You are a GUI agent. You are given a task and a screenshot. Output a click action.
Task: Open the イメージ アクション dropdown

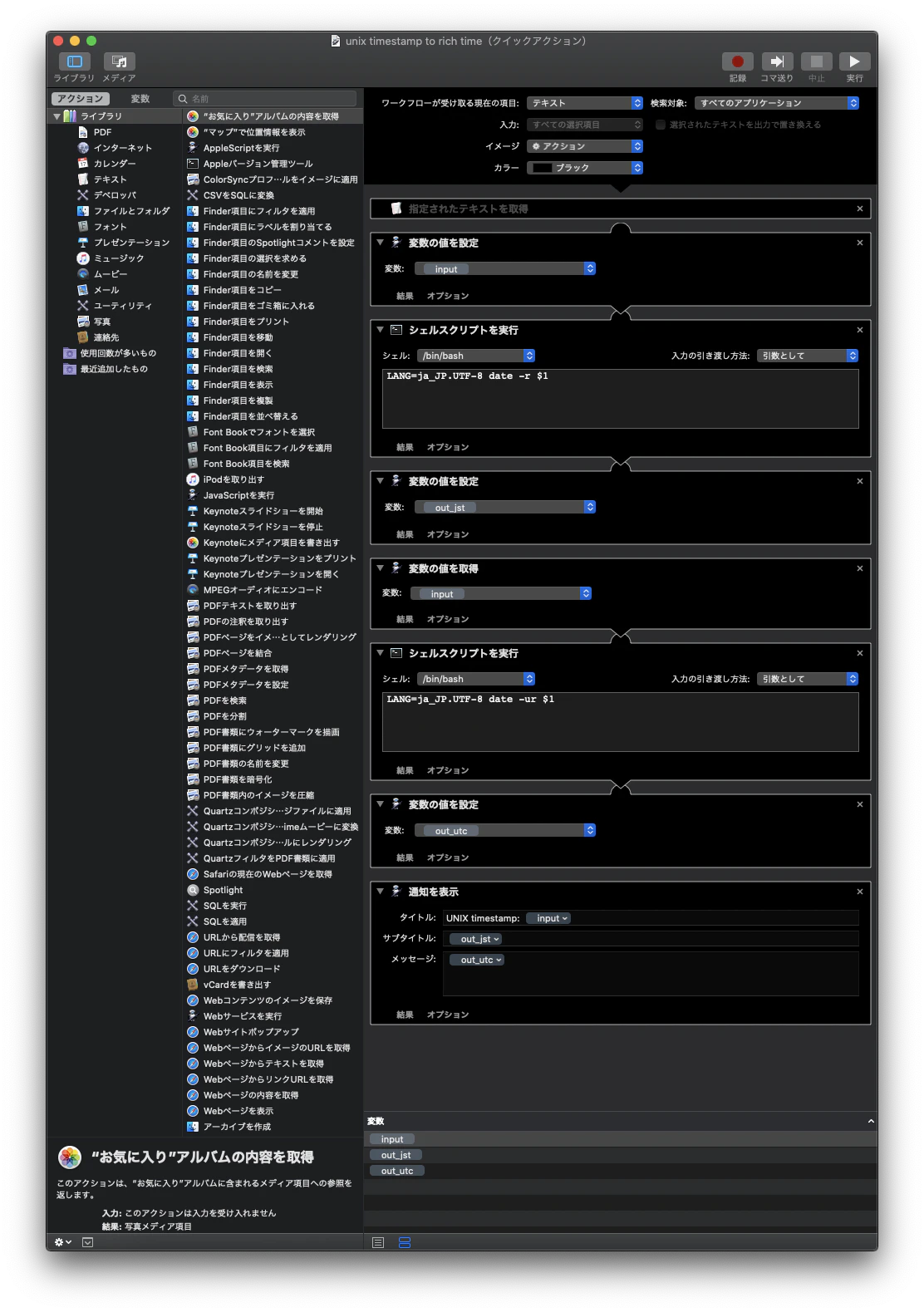(x=585, y=146)
